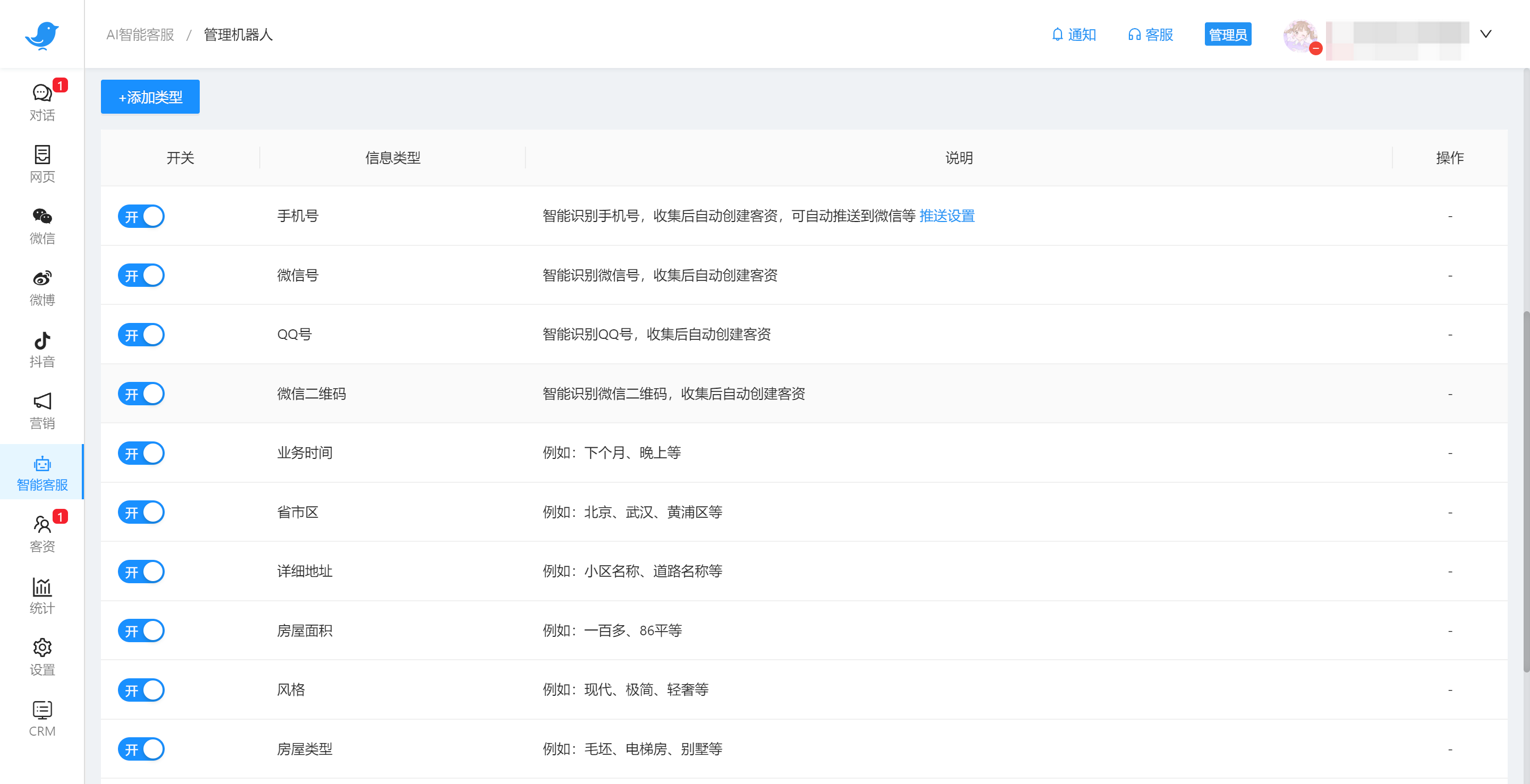Select the 抖音 Douyin channel
The width and height of the screenshot is (1530, 784).
[41, 347]
